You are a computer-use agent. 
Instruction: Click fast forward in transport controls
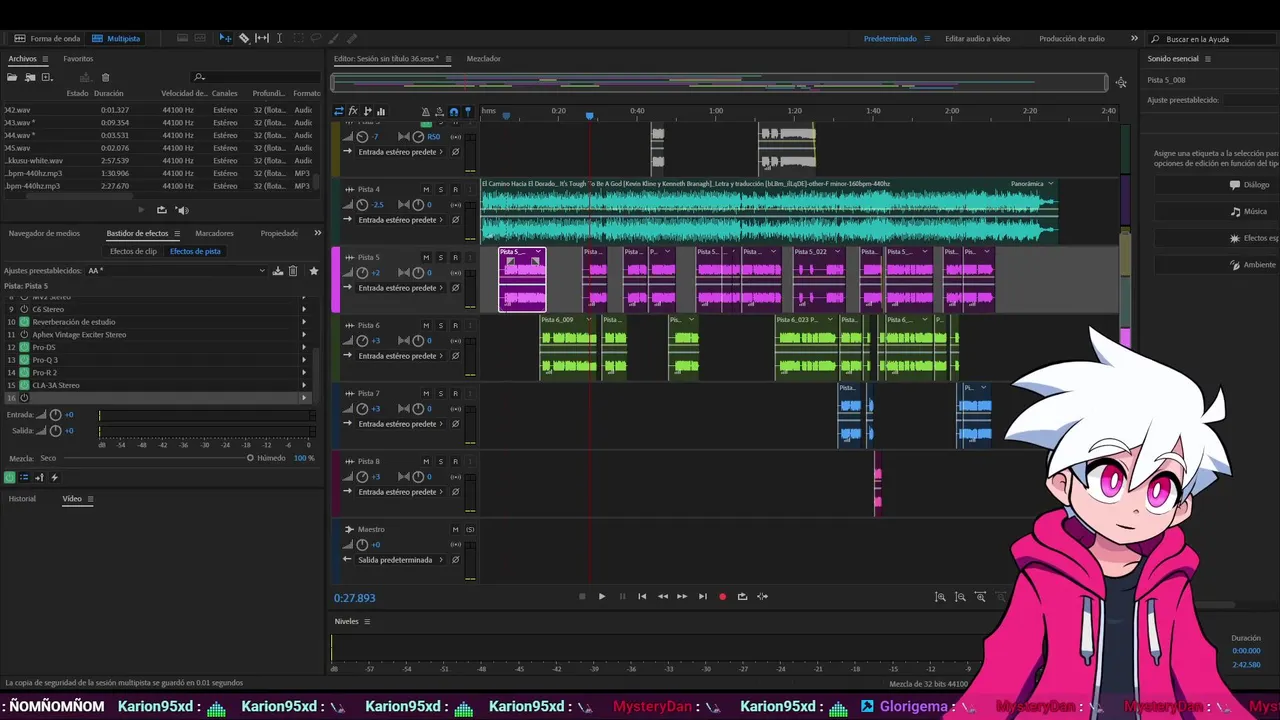682,596
